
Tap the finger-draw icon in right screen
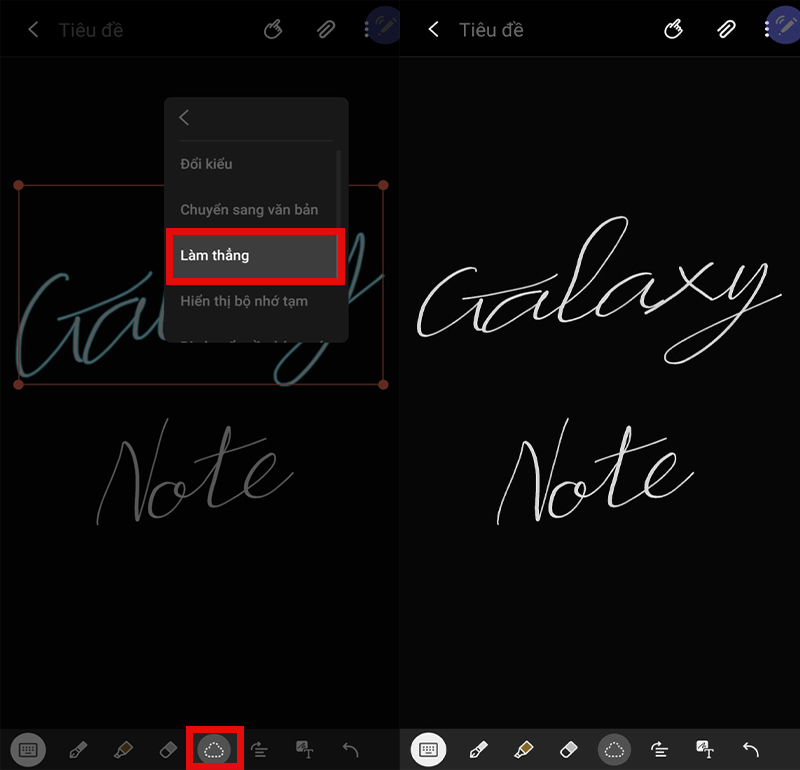click(673, 29)
